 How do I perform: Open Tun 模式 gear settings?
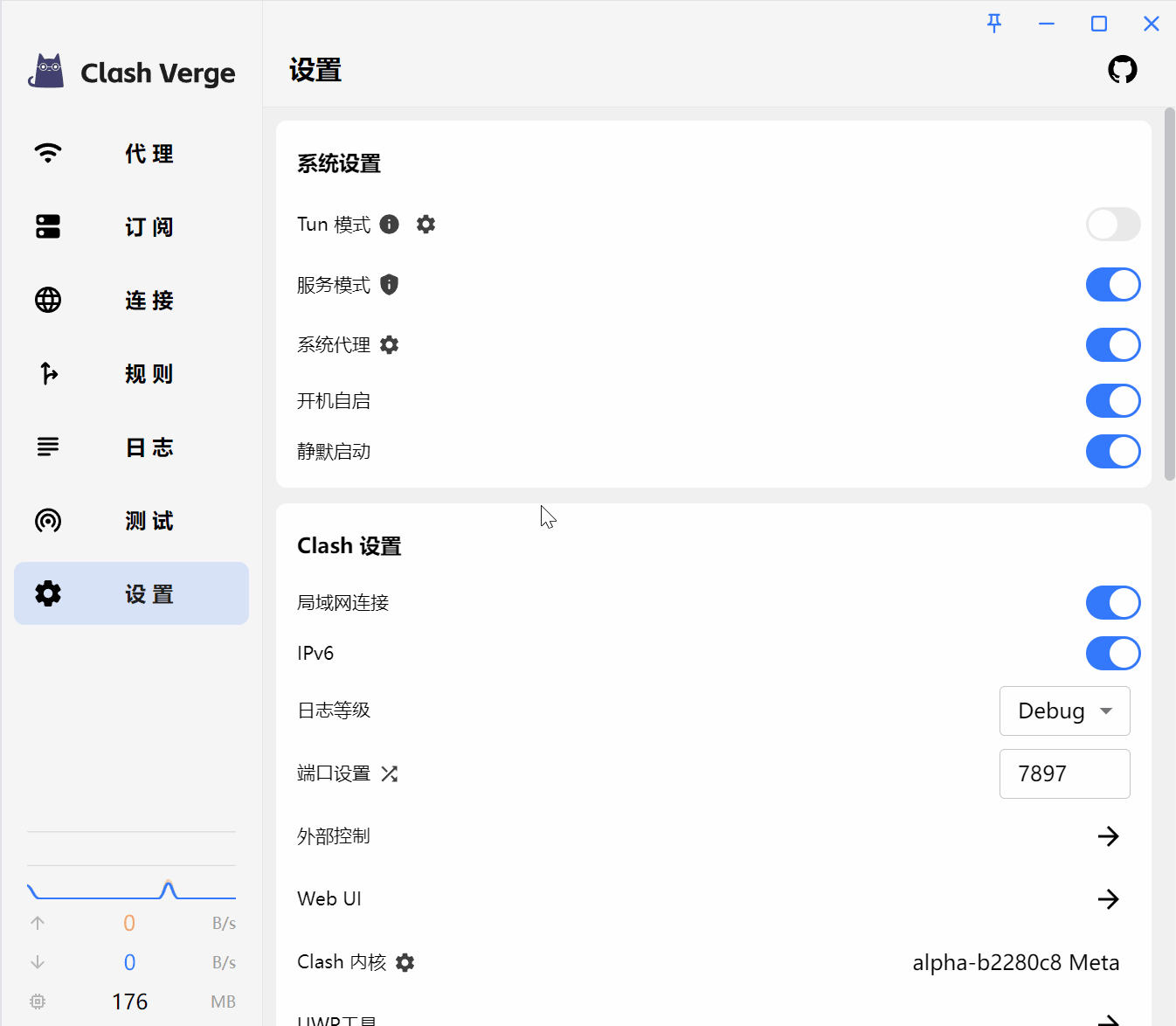(425, 225)
